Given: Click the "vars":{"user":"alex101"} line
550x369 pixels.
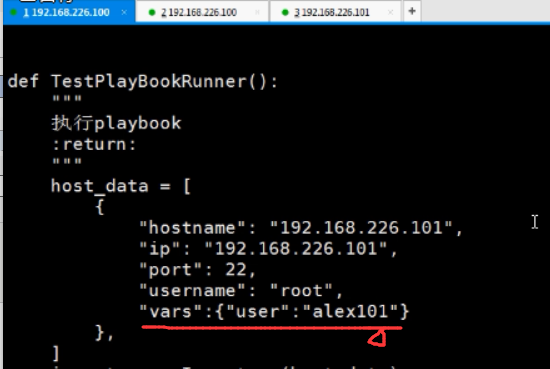Looking at the screenshot, I should (274, 311).
